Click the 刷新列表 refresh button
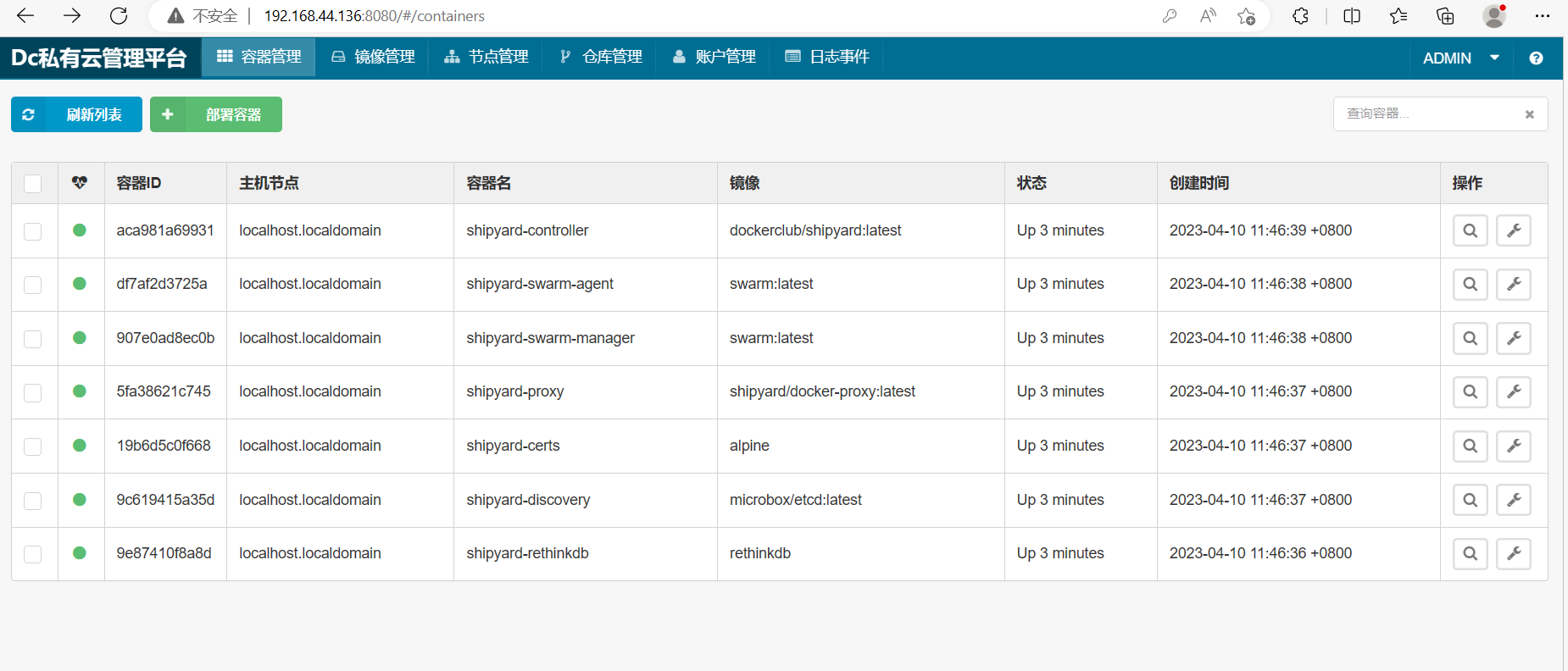Screen dimensions: 1568x671 click(76, 114)
